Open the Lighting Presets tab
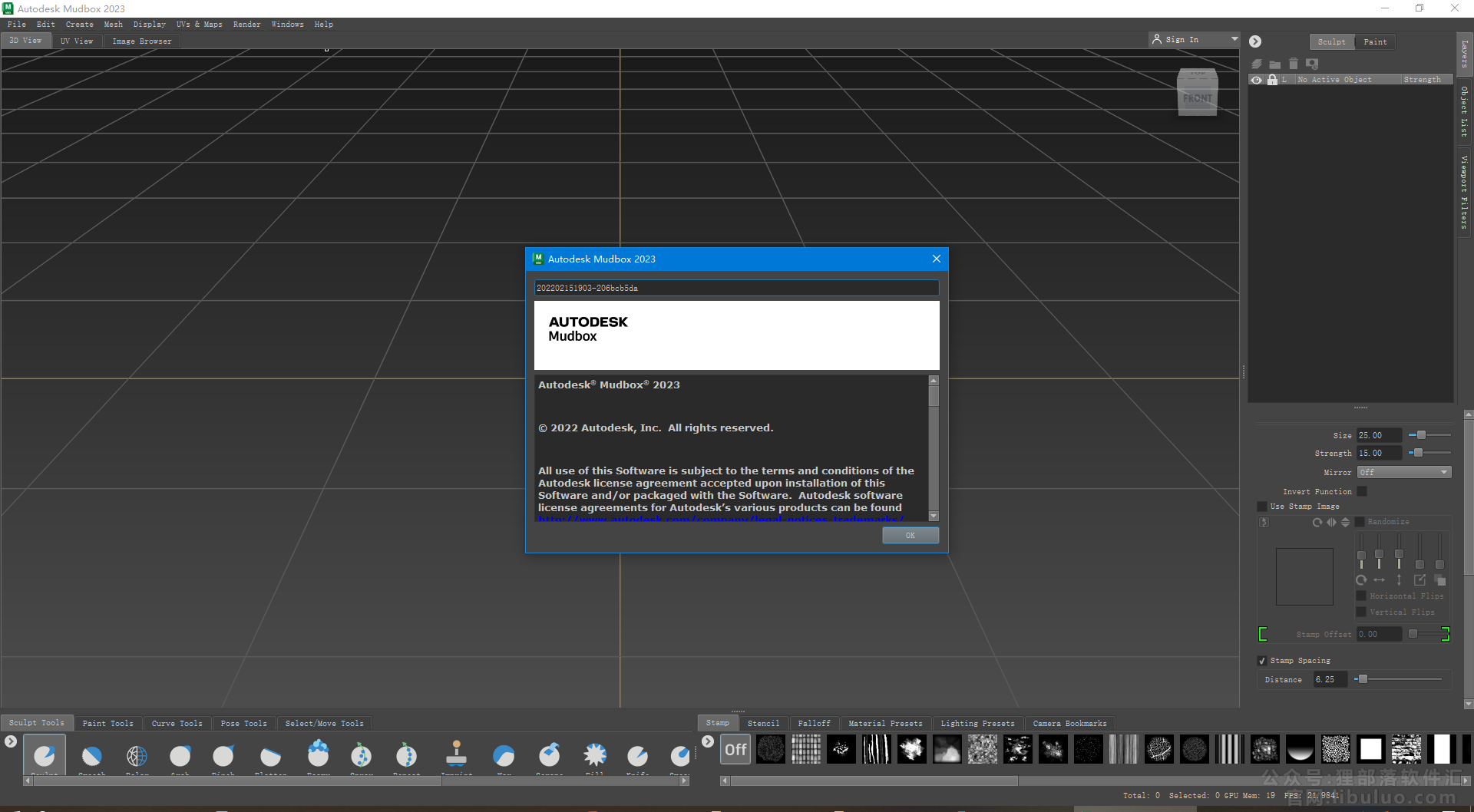 coord(977,723)
